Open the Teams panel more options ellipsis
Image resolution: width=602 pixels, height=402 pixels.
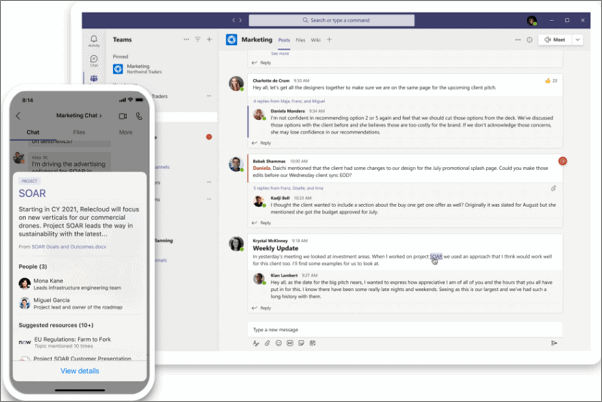point(186,39)
